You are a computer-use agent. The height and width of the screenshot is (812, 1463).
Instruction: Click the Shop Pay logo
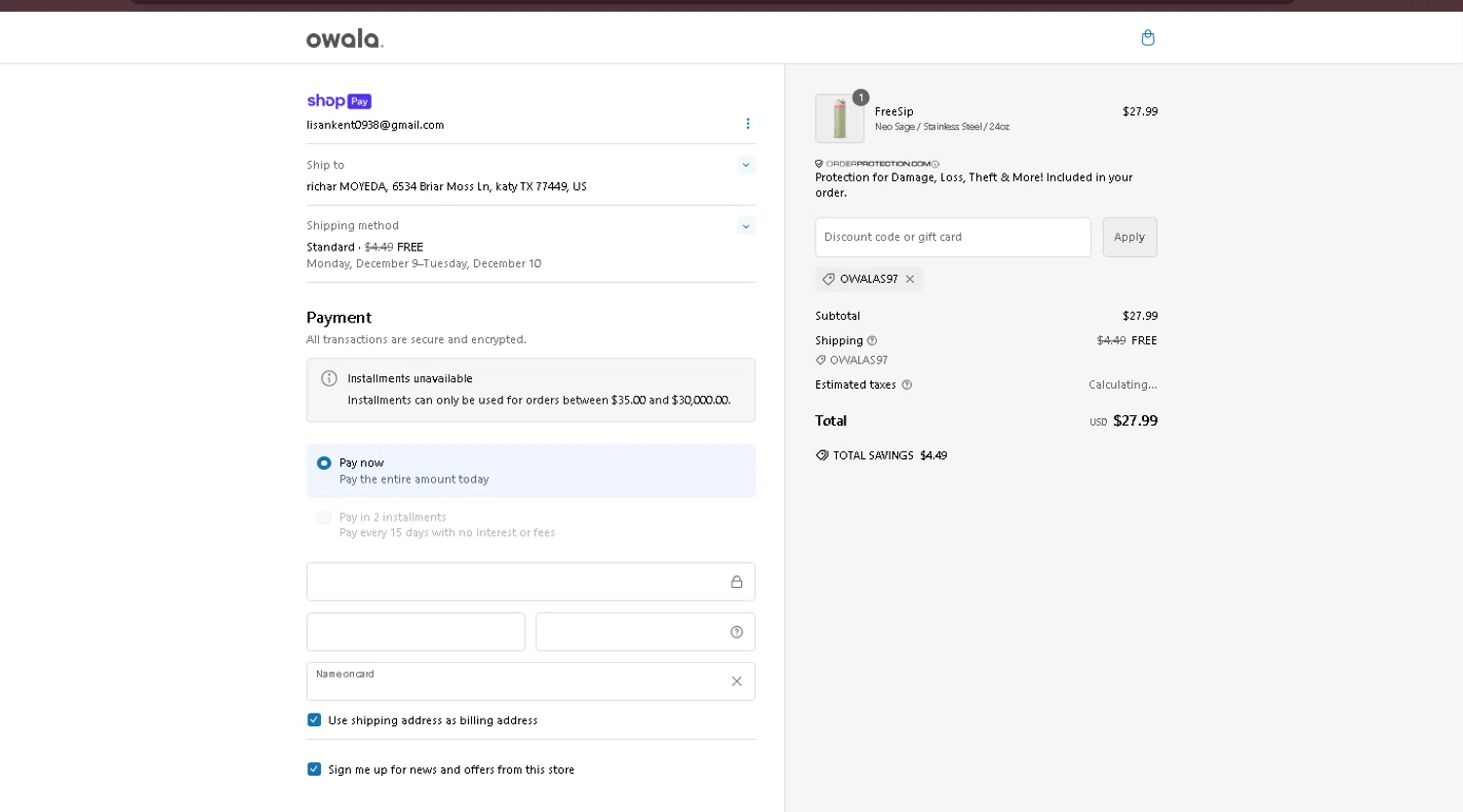(x=338, y=101)
